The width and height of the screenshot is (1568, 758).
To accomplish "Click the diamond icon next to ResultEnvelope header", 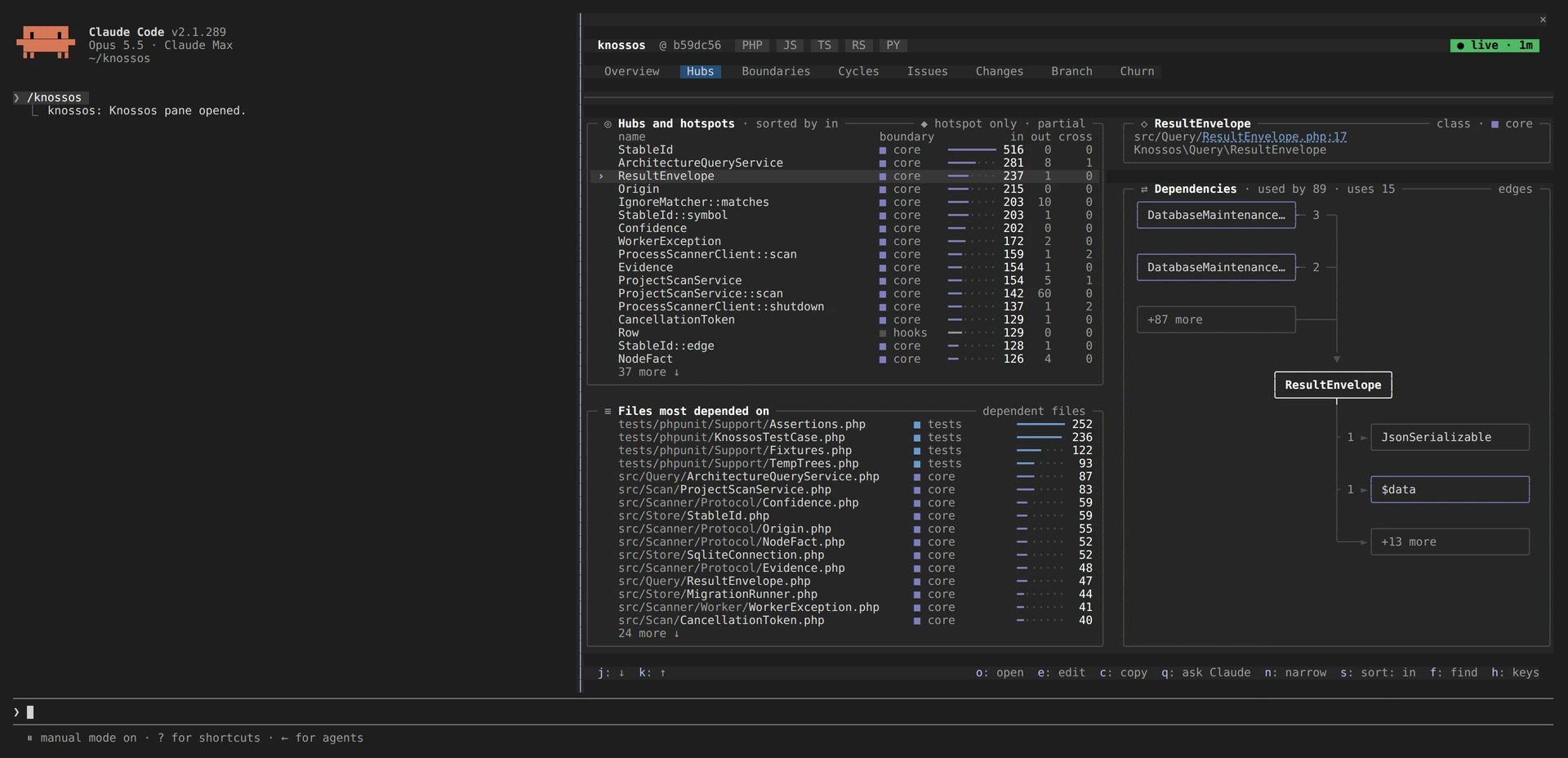I will [1143, 124].
